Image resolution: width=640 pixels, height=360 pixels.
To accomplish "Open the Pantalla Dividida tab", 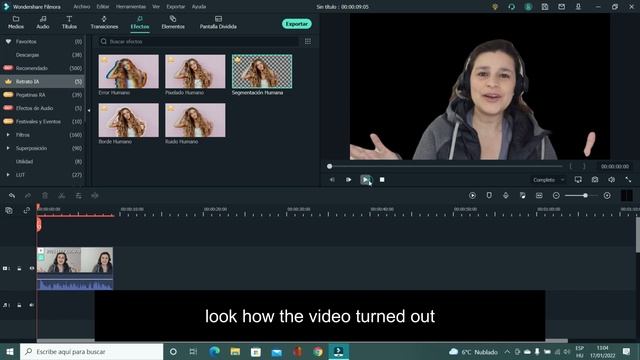I will coord(218,22).
